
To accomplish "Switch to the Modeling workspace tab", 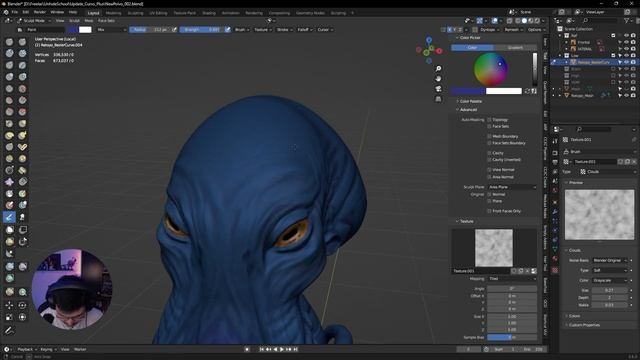I will 113,13.
